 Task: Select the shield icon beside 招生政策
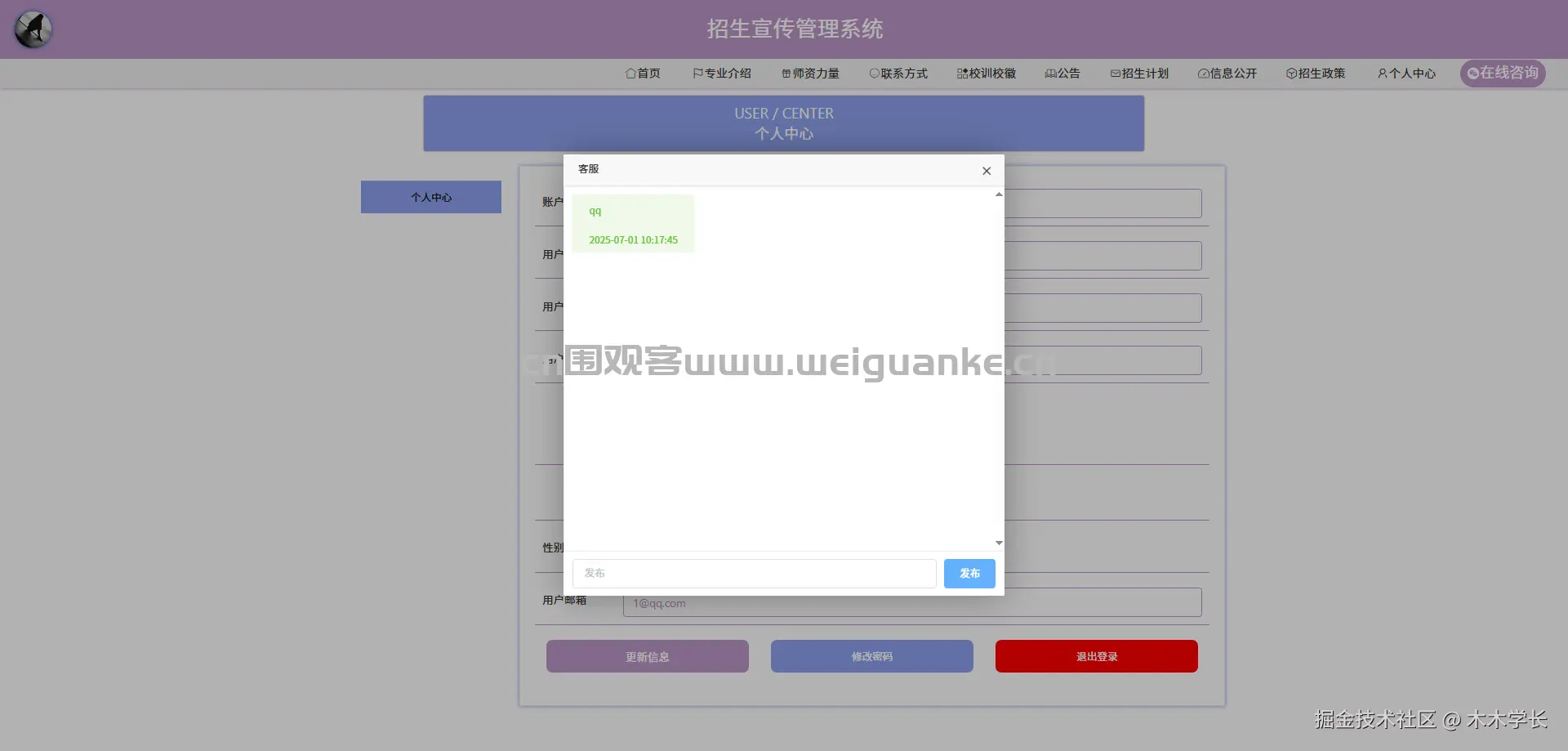1290,74
